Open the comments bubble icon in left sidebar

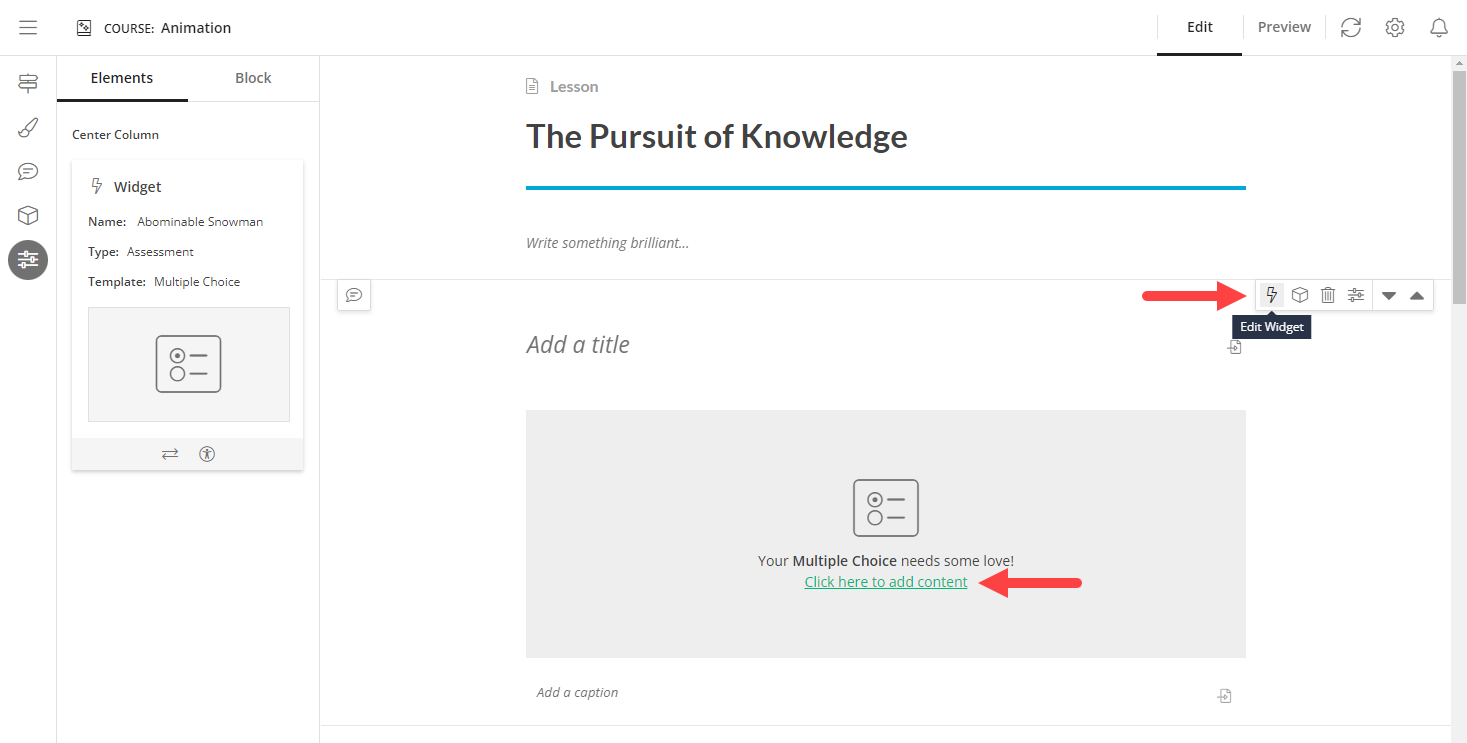coord(27,171)
